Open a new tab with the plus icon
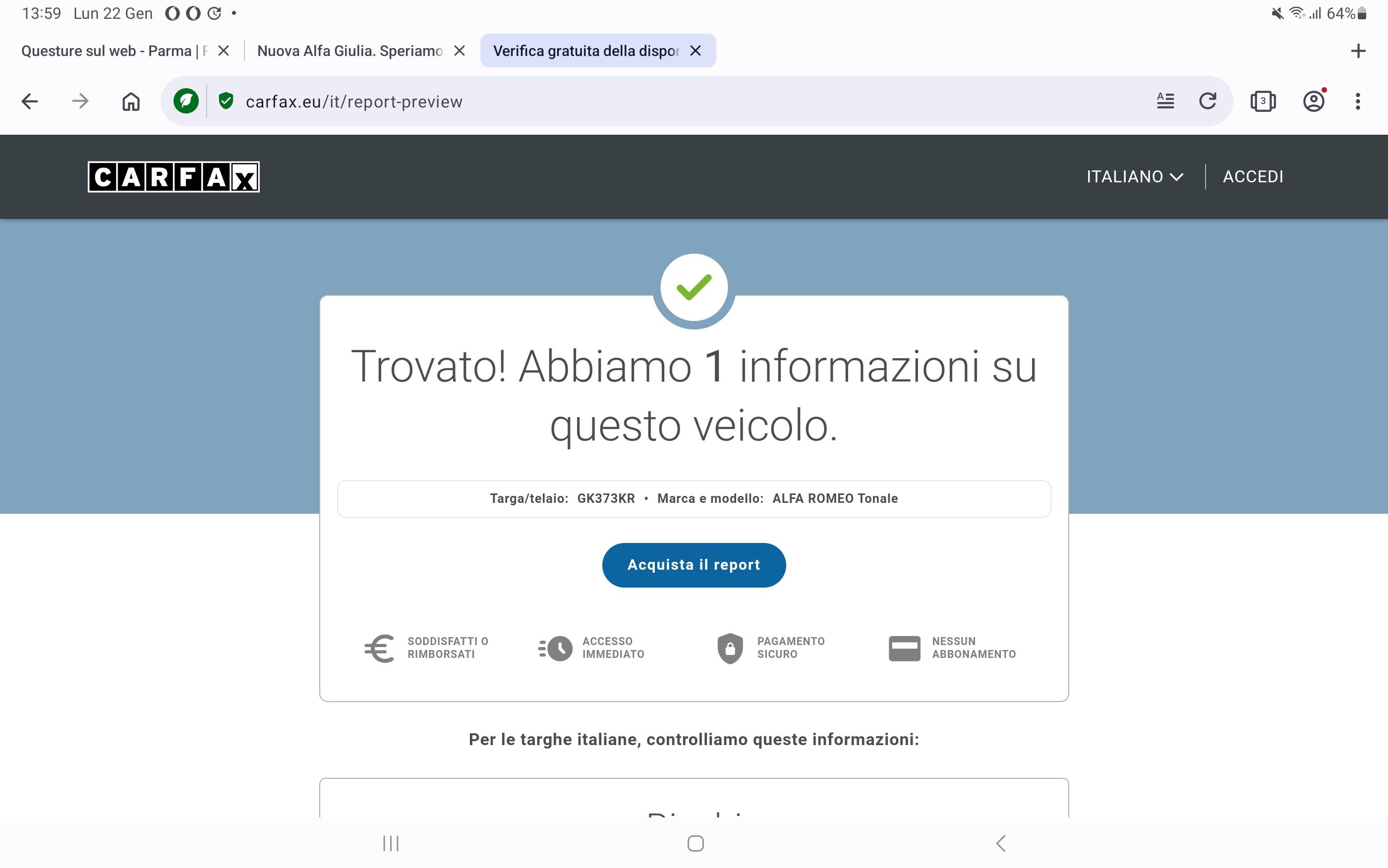The height and width of the screenshot is (868, 1388). click(x=1358, y=51)
